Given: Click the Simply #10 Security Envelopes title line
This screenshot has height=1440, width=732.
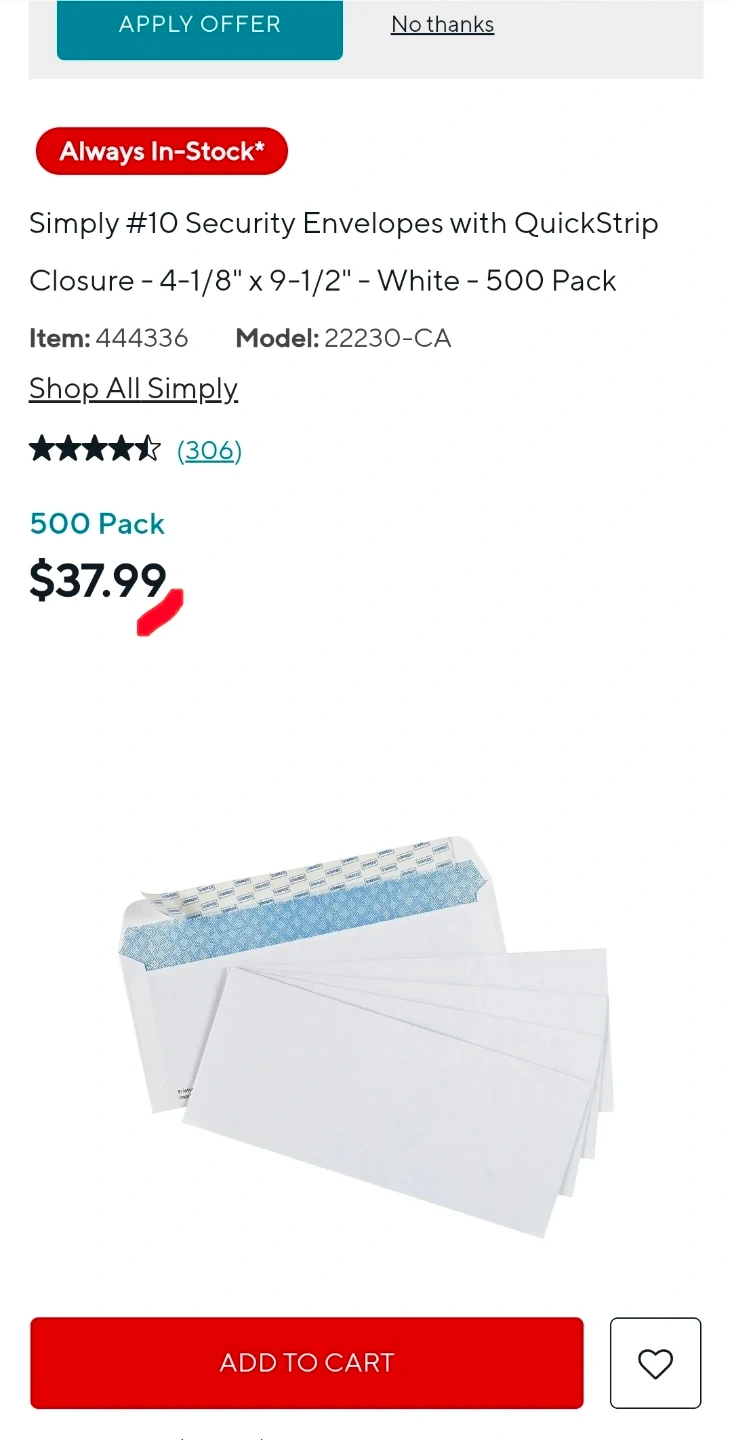Looking at the screenshot, I should tap(344, 223).
